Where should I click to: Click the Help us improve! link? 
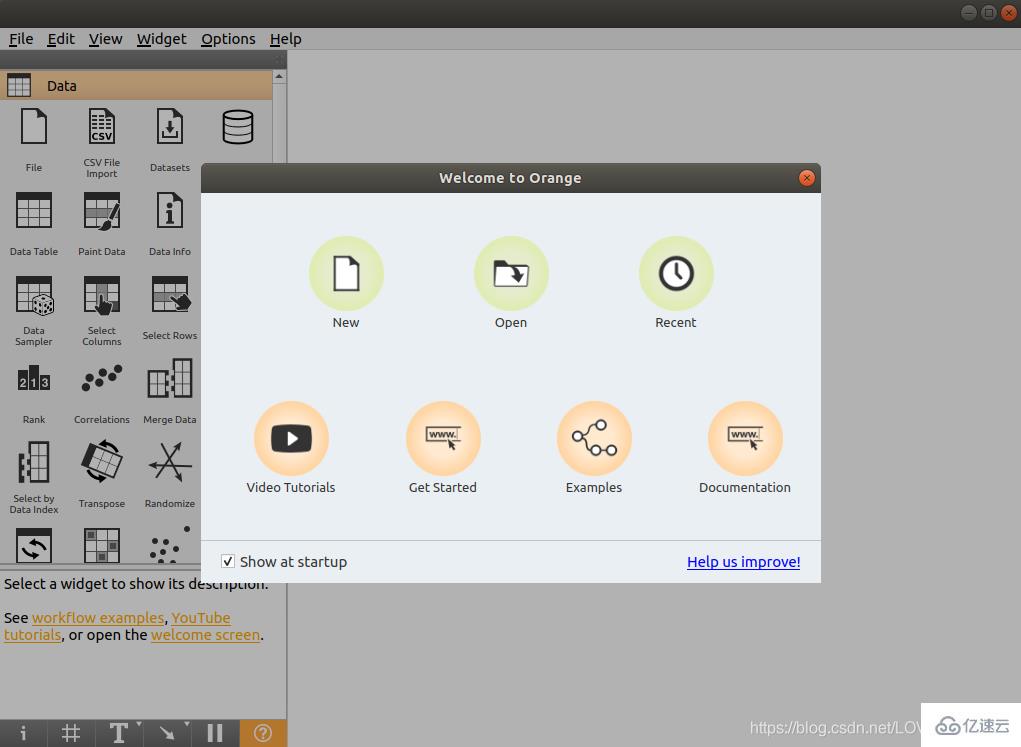click(744, 561)
